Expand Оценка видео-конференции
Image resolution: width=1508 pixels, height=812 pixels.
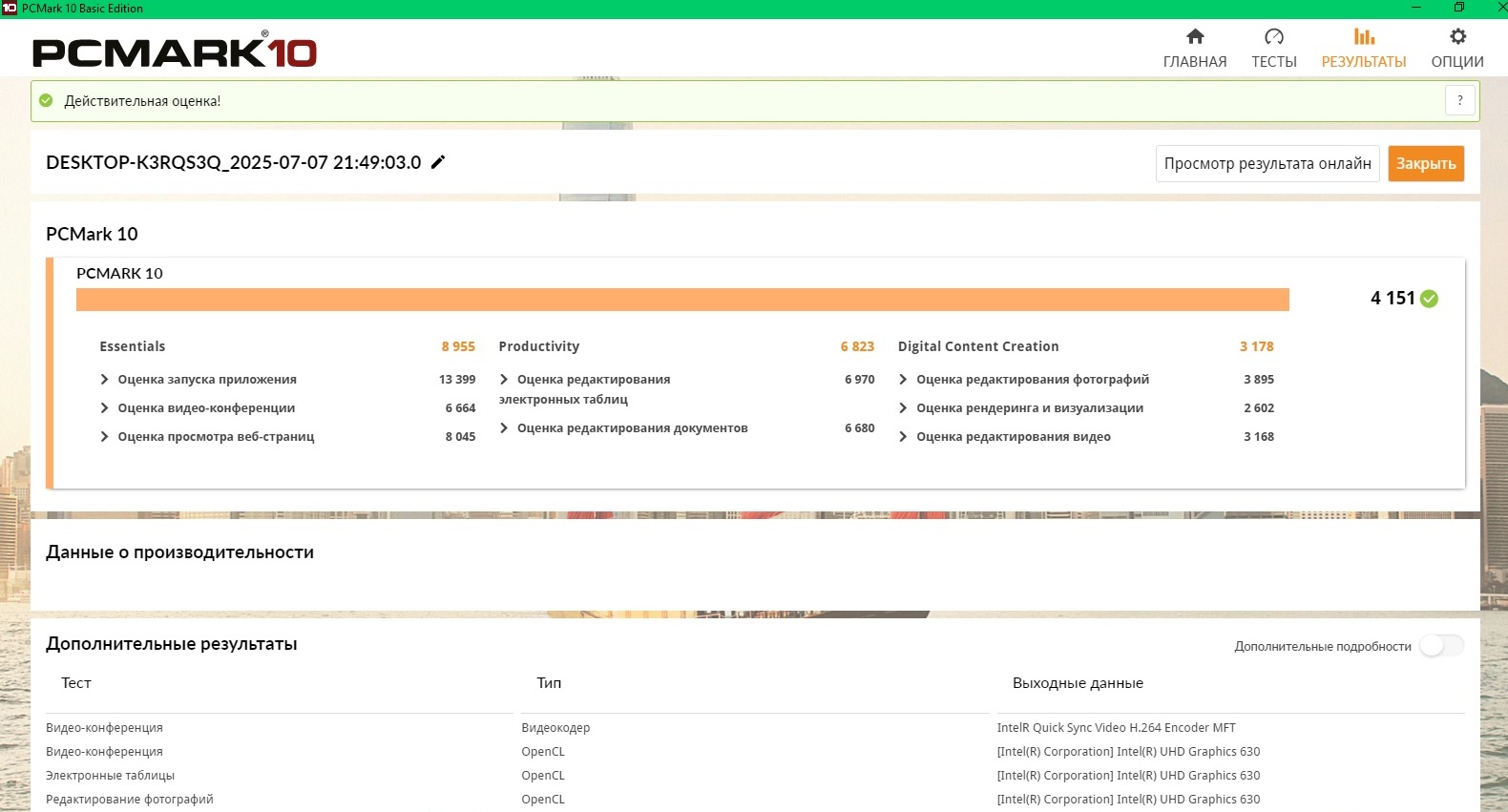[x=104, y=408]
